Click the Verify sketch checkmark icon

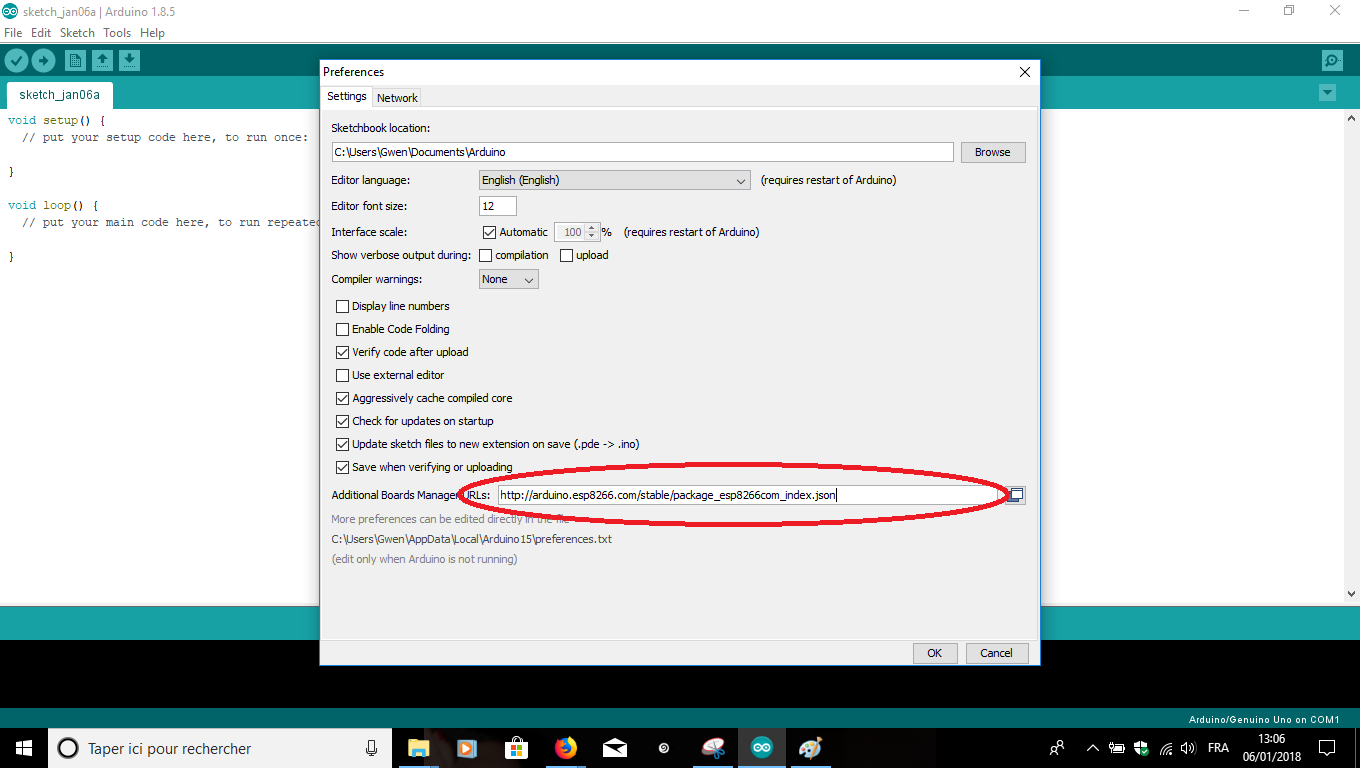coord(16,61)
